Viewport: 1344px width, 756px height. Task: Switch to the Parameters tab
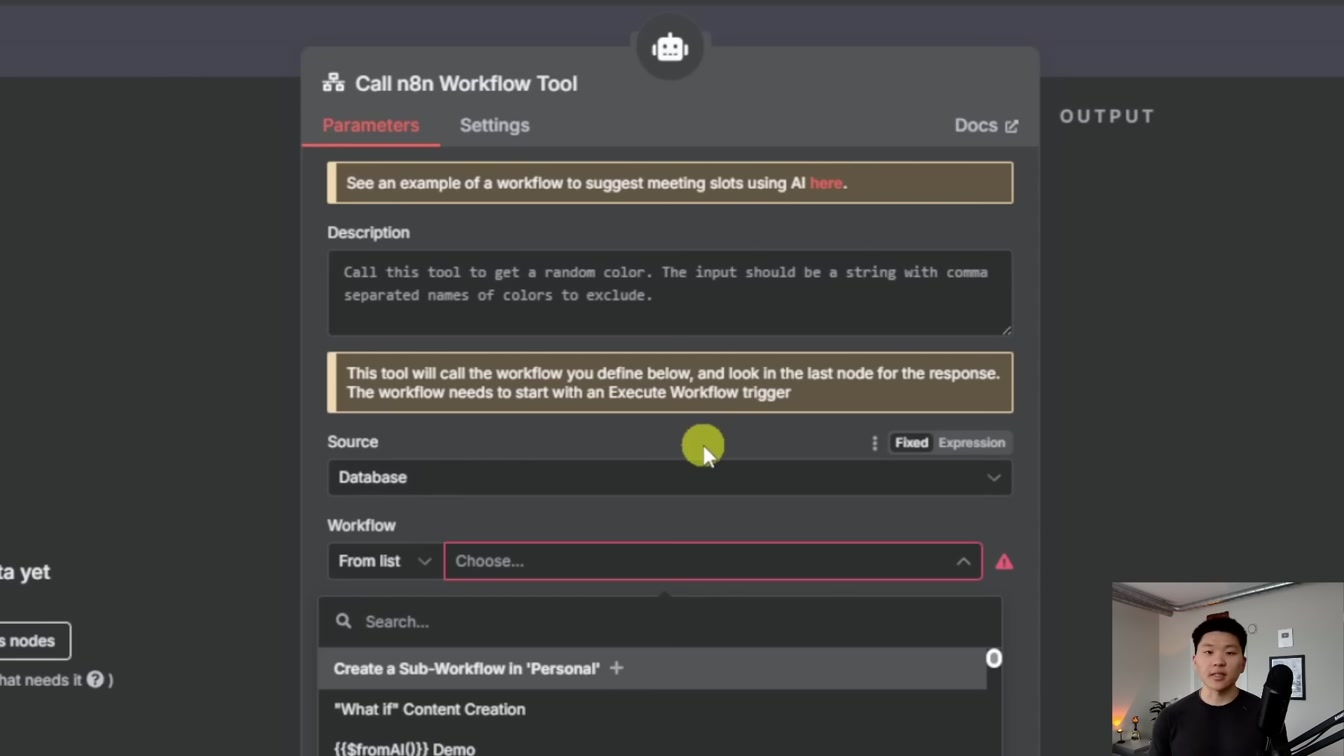pos(370,125)
